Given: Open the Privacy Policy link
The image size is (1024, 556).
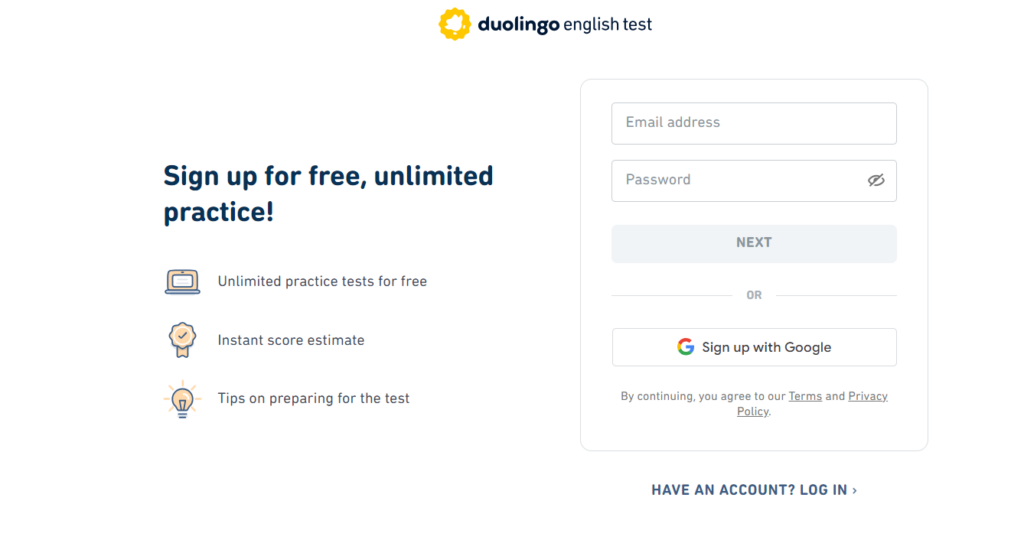Looking at the screenshot, I should 812,404.
